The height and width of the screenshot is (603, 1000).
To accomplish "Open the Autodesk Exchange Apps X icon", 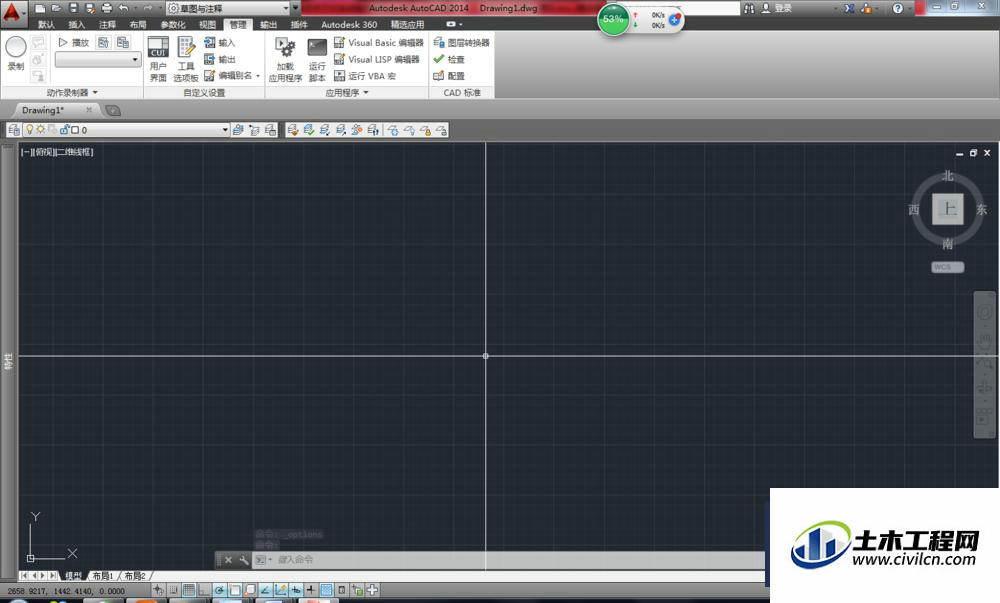I will pyautogui.click(x=849, y=8).
